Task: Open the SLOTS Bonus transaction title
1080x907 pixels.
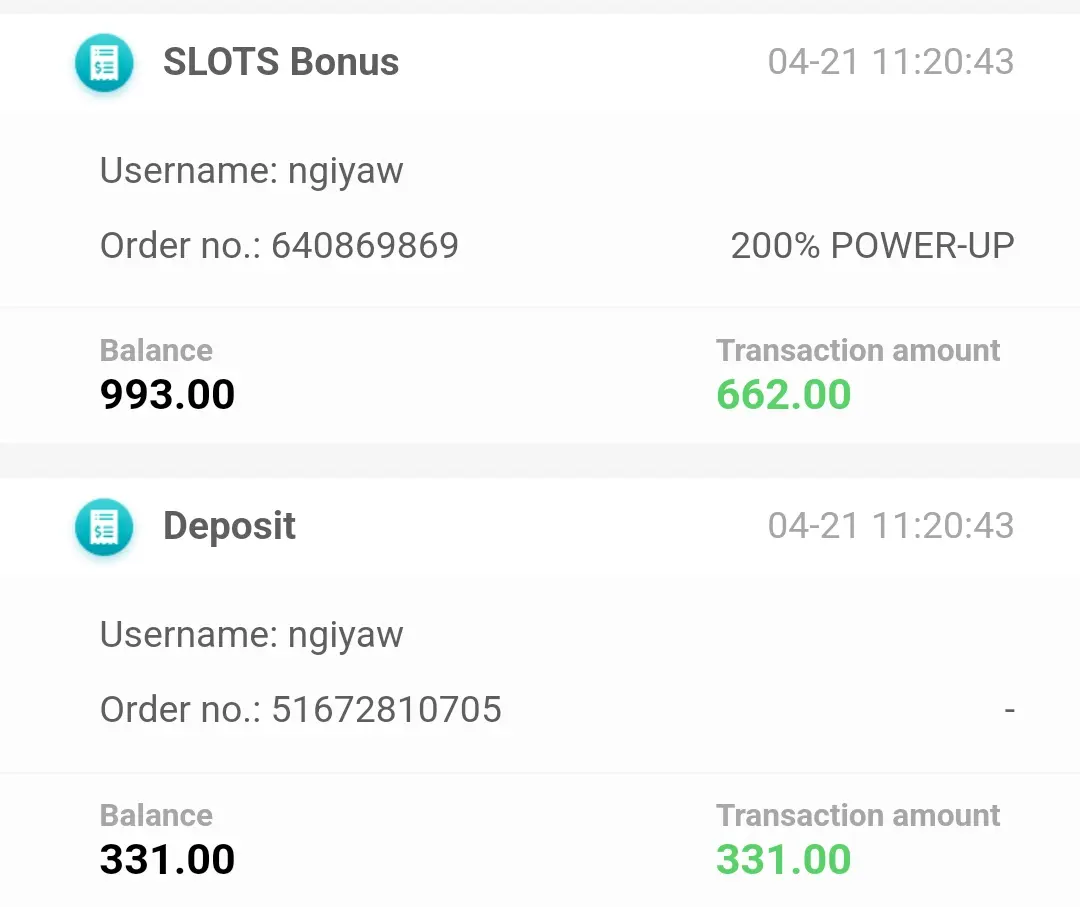Action: coord(280,62)
